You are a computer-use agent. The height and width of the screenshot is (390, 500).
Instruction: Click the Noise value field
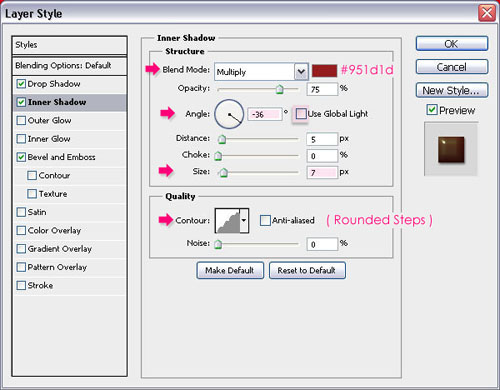(x=322, y=244)
